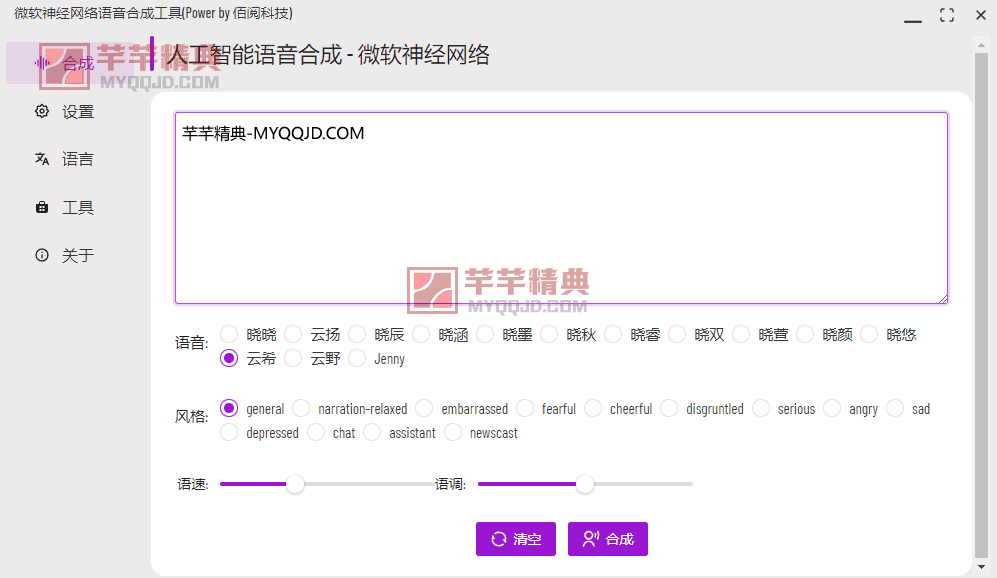Select the 云扬 voice
997x578 pixels.
coord(293,334)
